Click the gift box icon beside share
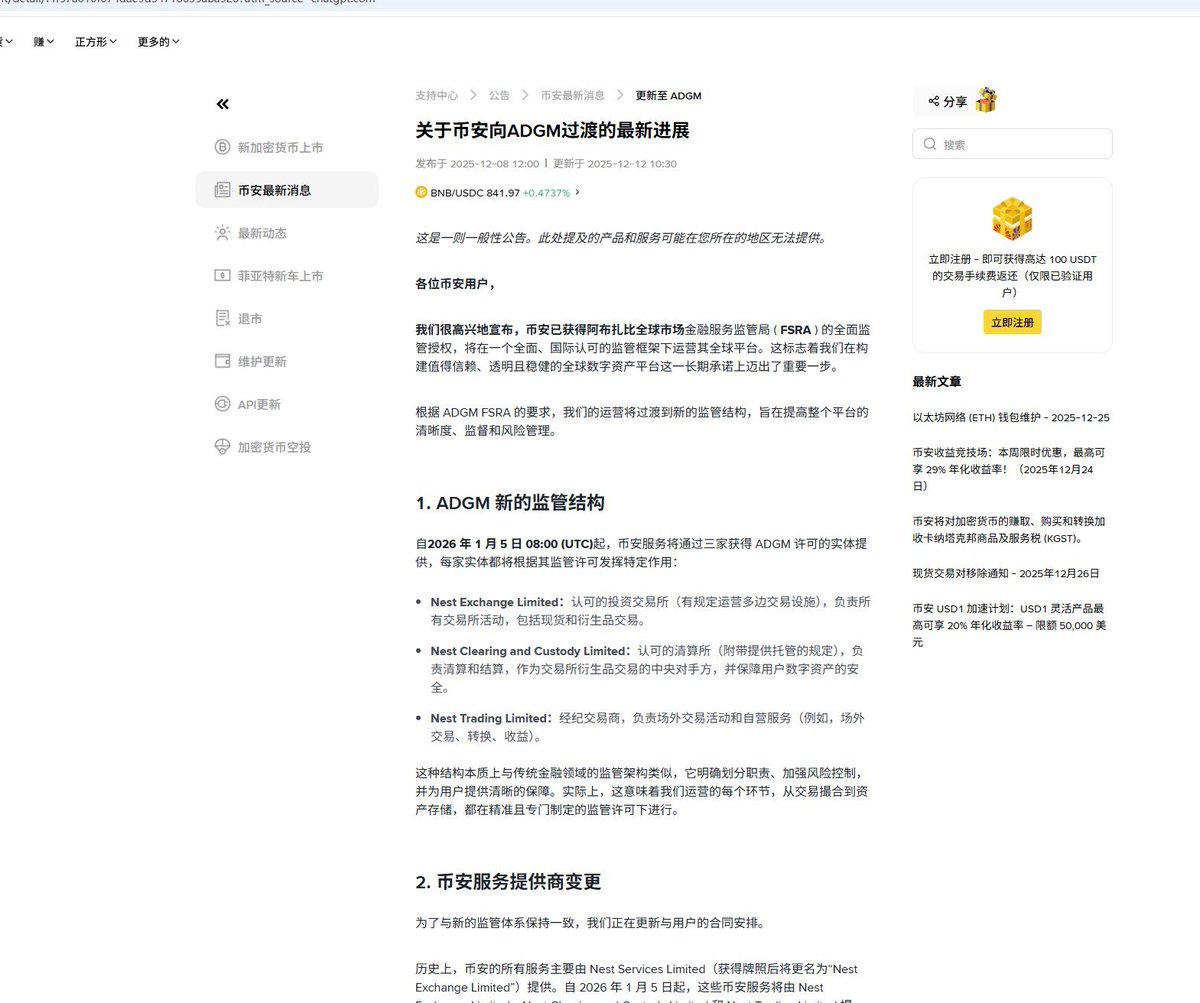This screenshot has height=1003, width=1200. point(986,100)
